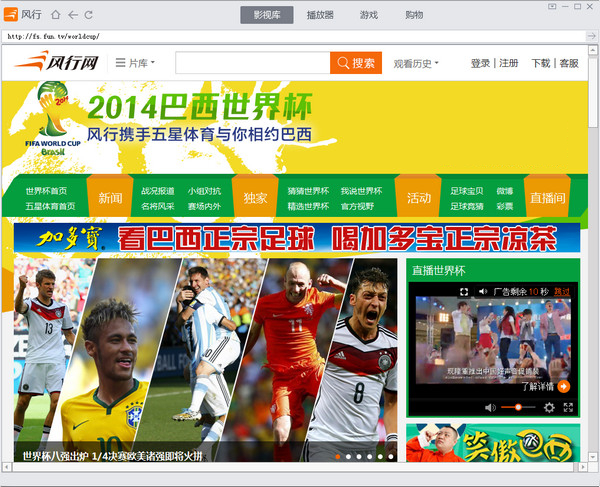Click the Funshion orange logo icon
The image size is (600, 487).
point(11,15)
